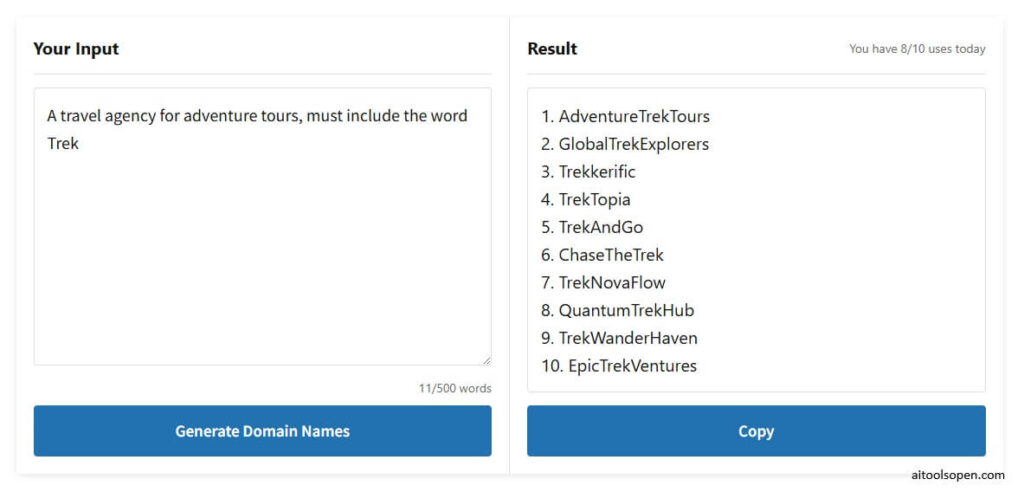Click the 11/500 words counter
Screen dimensions: 1024x492
pyautogui.click(x=455, y=388)
